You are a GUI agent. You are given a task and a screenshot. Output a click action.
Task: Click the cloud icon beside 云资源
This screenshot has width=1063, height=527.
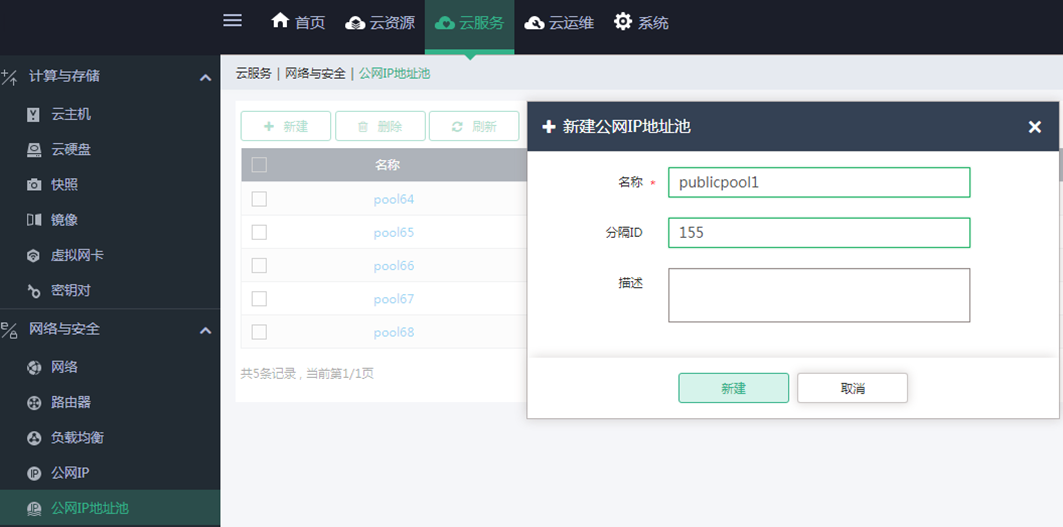point(355,23)
